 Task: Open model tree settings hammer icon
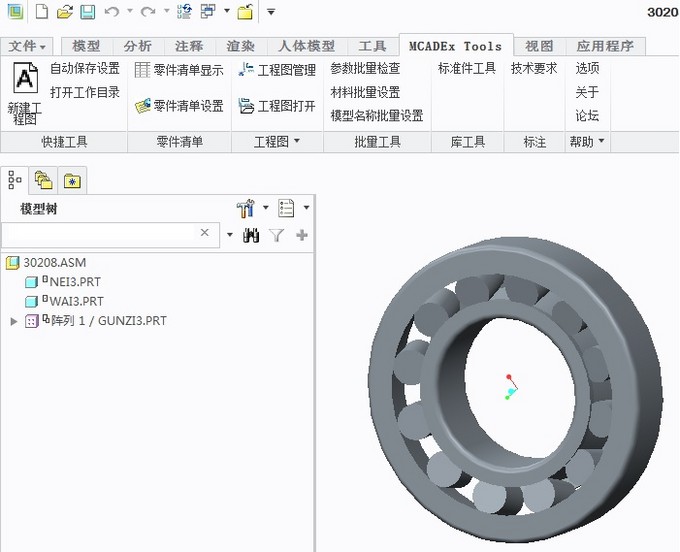click(x=246, y=209)
